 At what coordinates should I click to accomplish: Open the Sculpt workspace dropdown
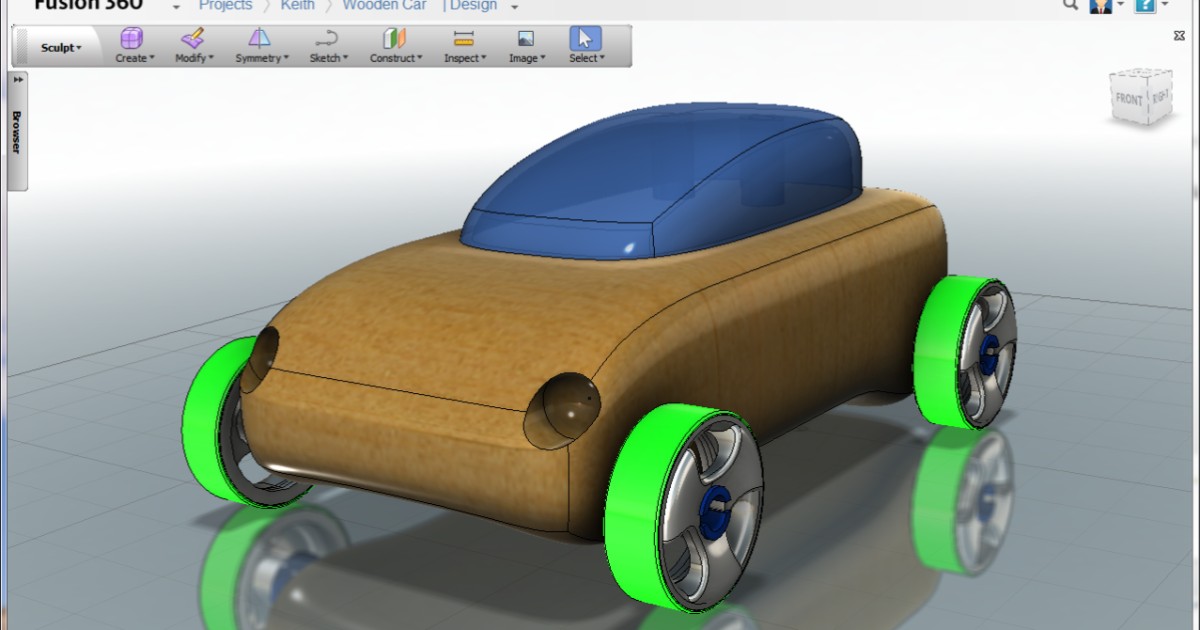click(60, 47)
